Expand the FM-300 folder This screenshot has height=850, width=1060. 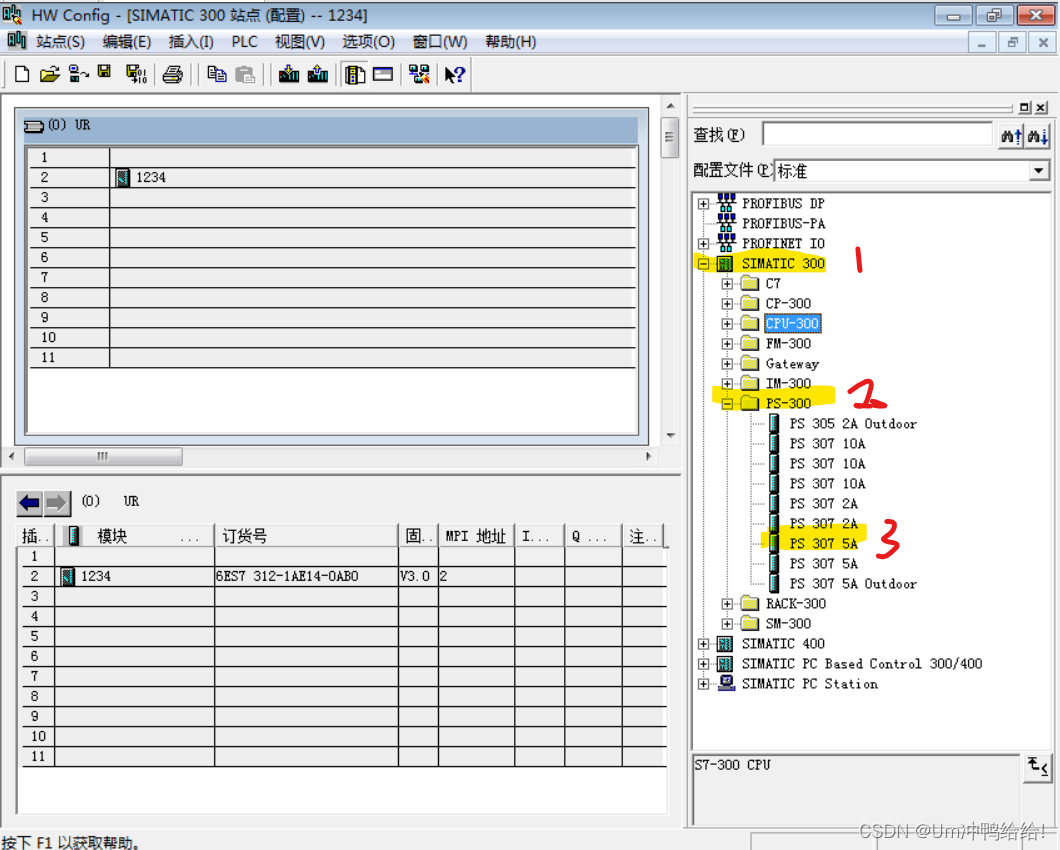tap(727, 344)
